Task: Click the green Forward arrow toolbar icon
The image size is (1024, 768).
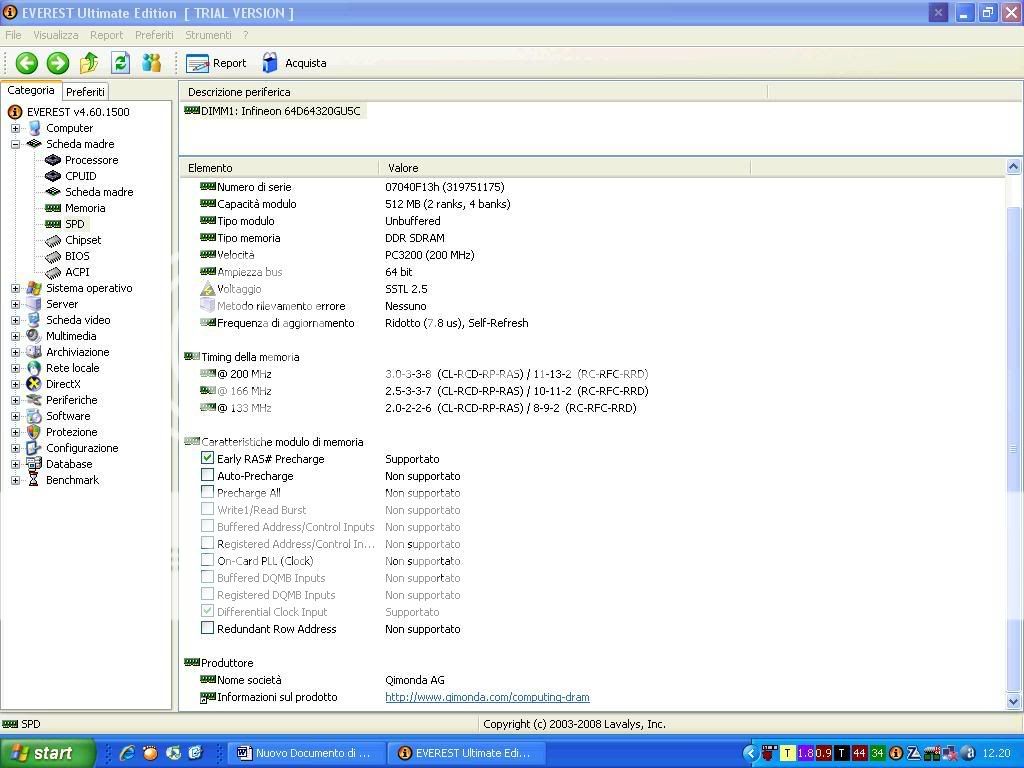Action: (x=57, y=63)
